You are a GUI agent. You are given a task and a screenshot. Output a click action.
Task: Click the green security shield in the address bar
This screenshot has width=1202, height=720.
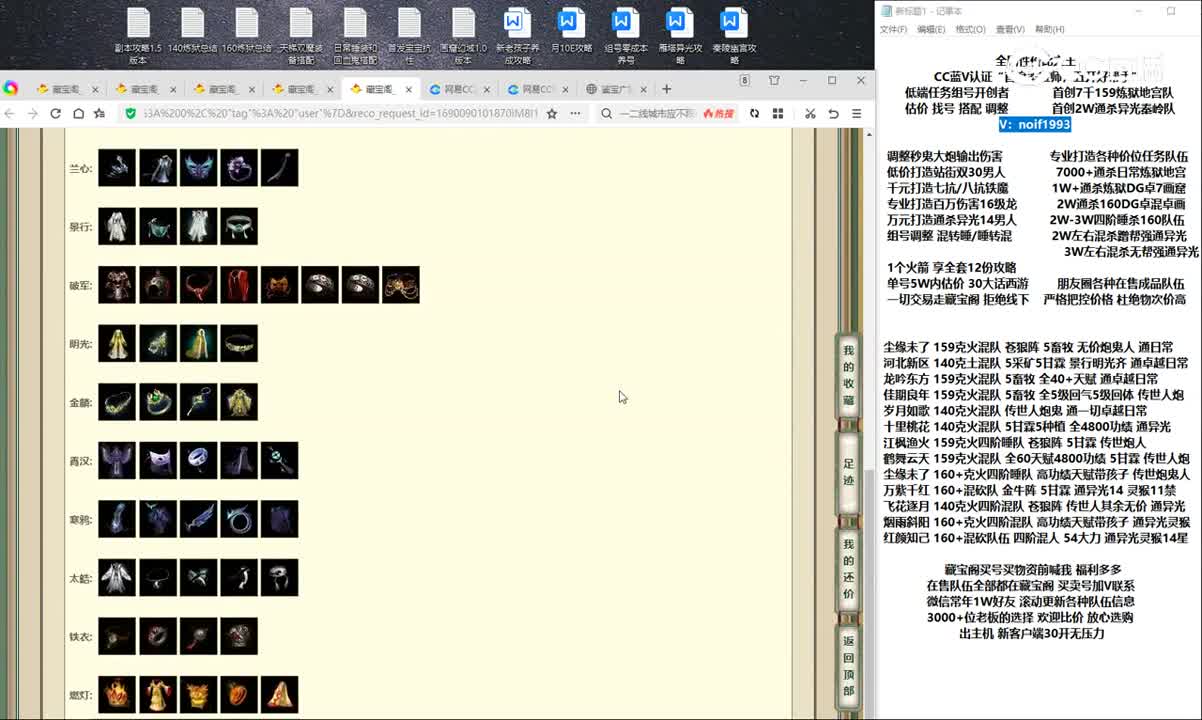coord(131,114)
